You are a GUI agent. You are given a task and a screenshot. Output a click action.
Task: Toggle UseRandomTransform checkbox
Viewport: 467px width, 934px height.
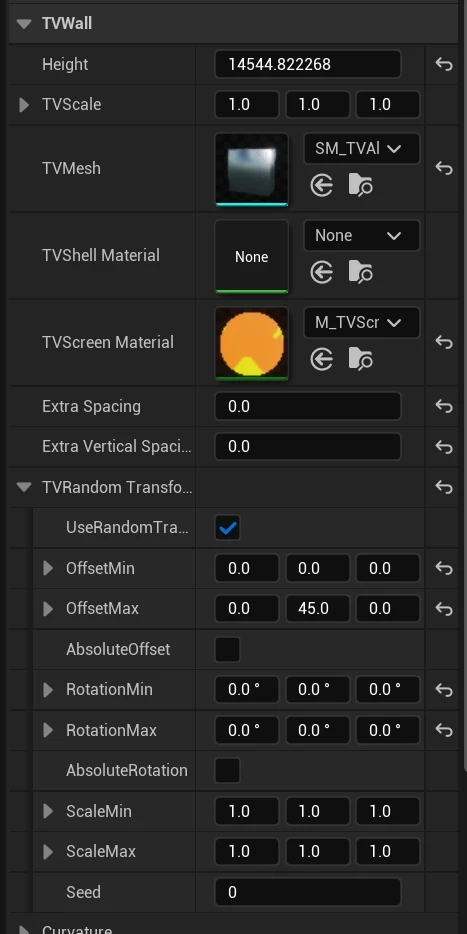click(x=228, y=528)
